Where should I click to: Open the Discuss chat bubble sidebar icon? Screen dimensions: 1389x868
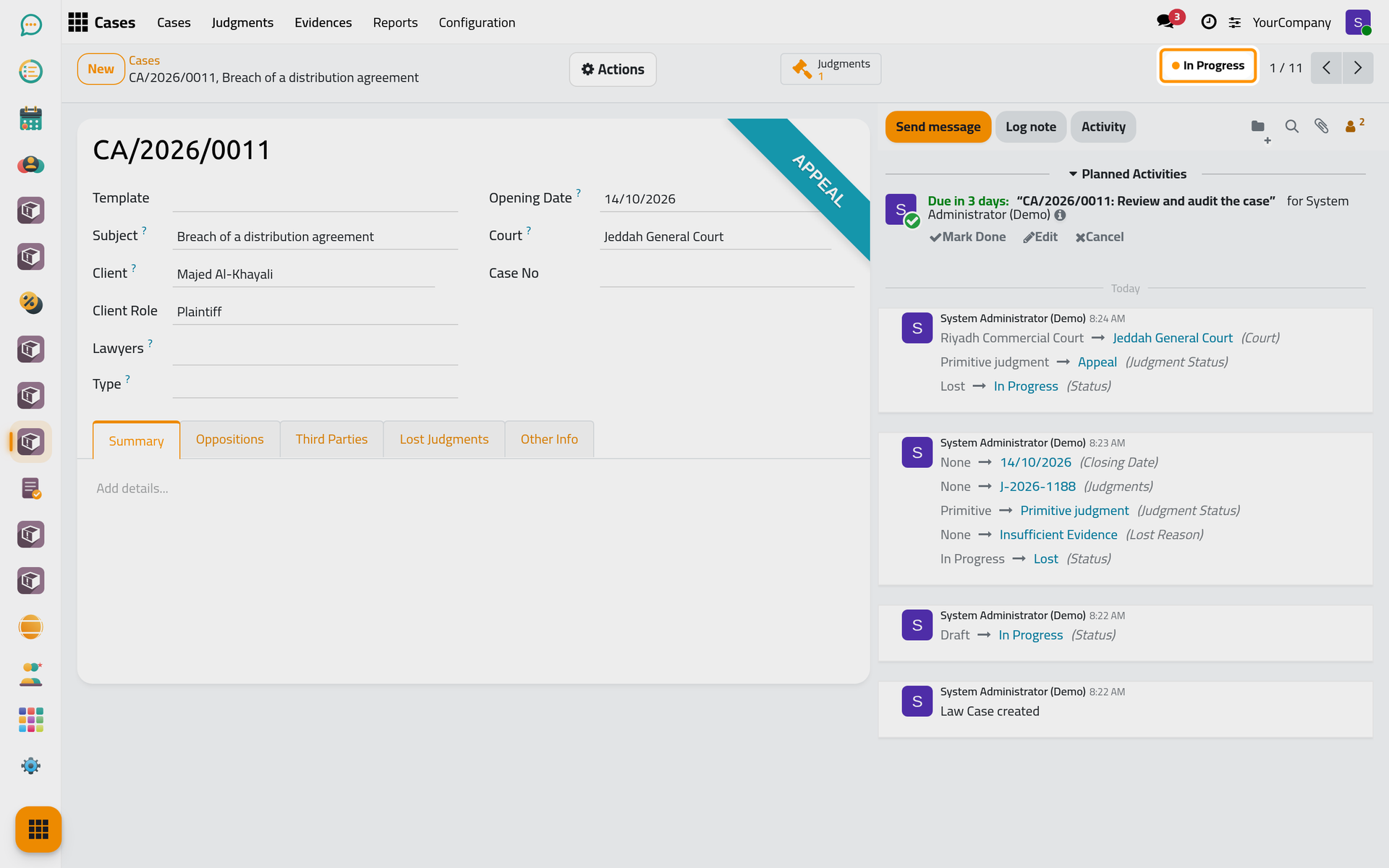pyautogui.click(x=30, y=25)
